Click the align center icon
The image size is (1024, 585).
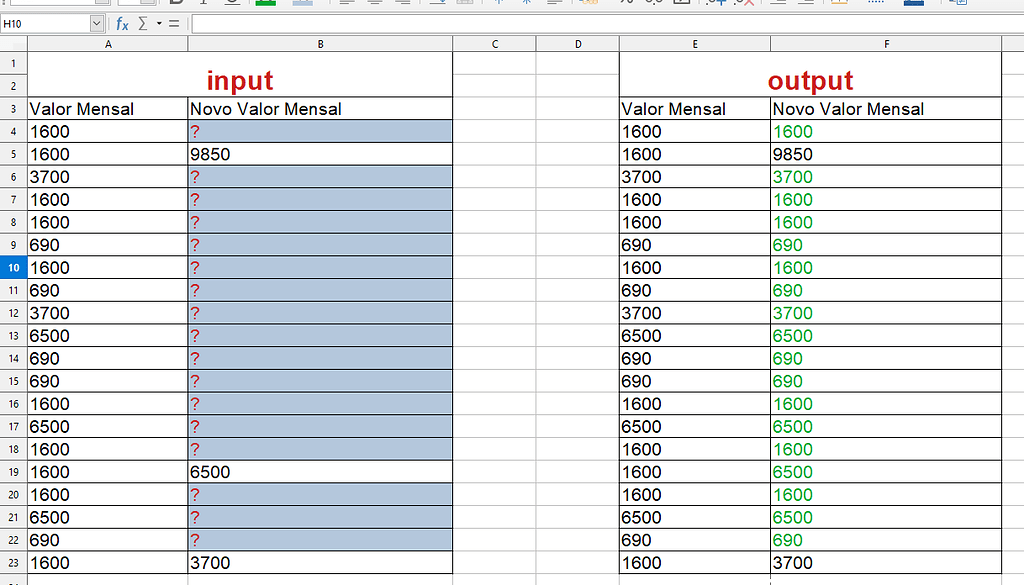[375, 3]
